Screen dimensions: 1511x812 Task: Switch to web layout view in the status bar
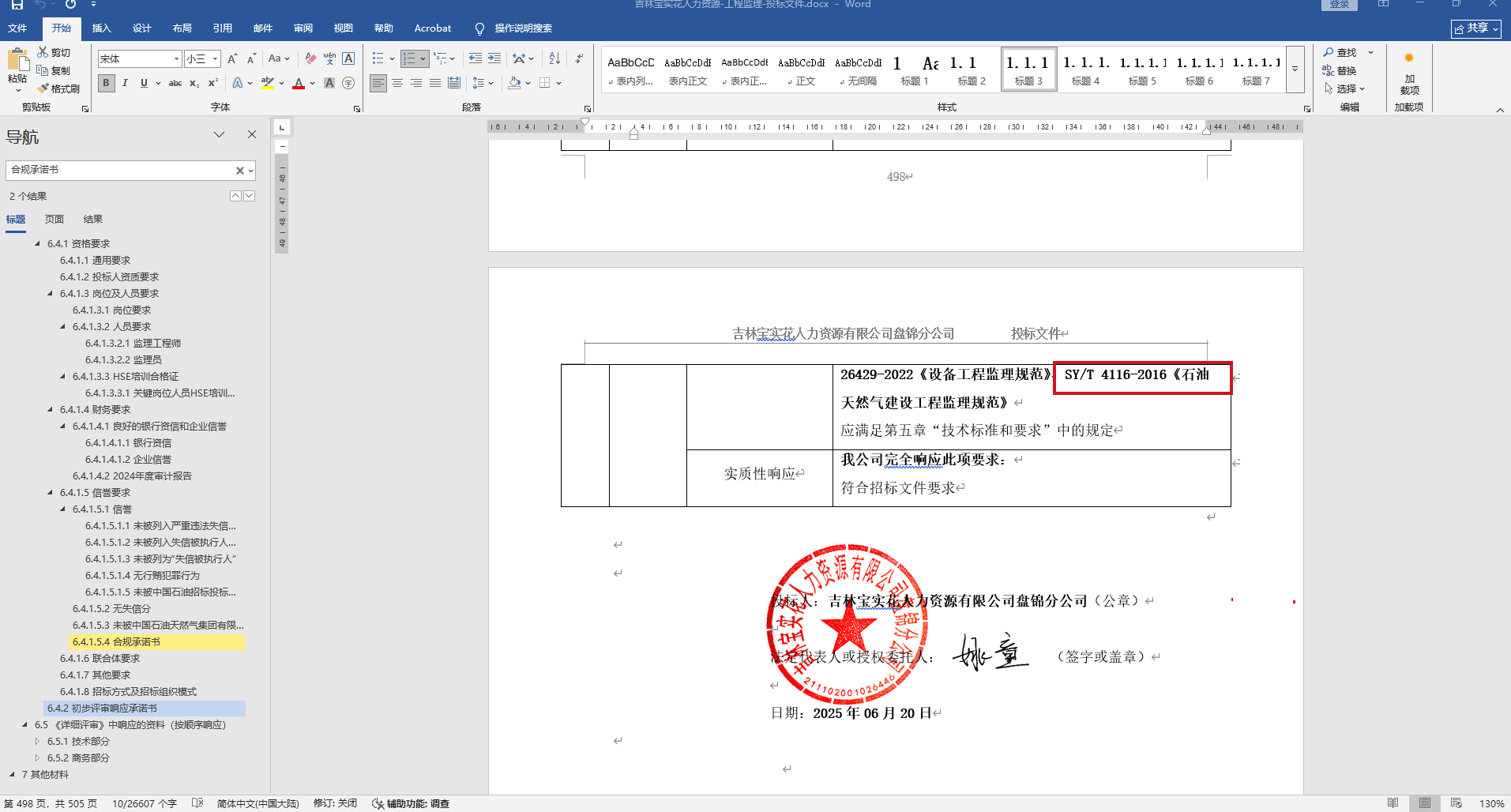[x=1456, y=803]
